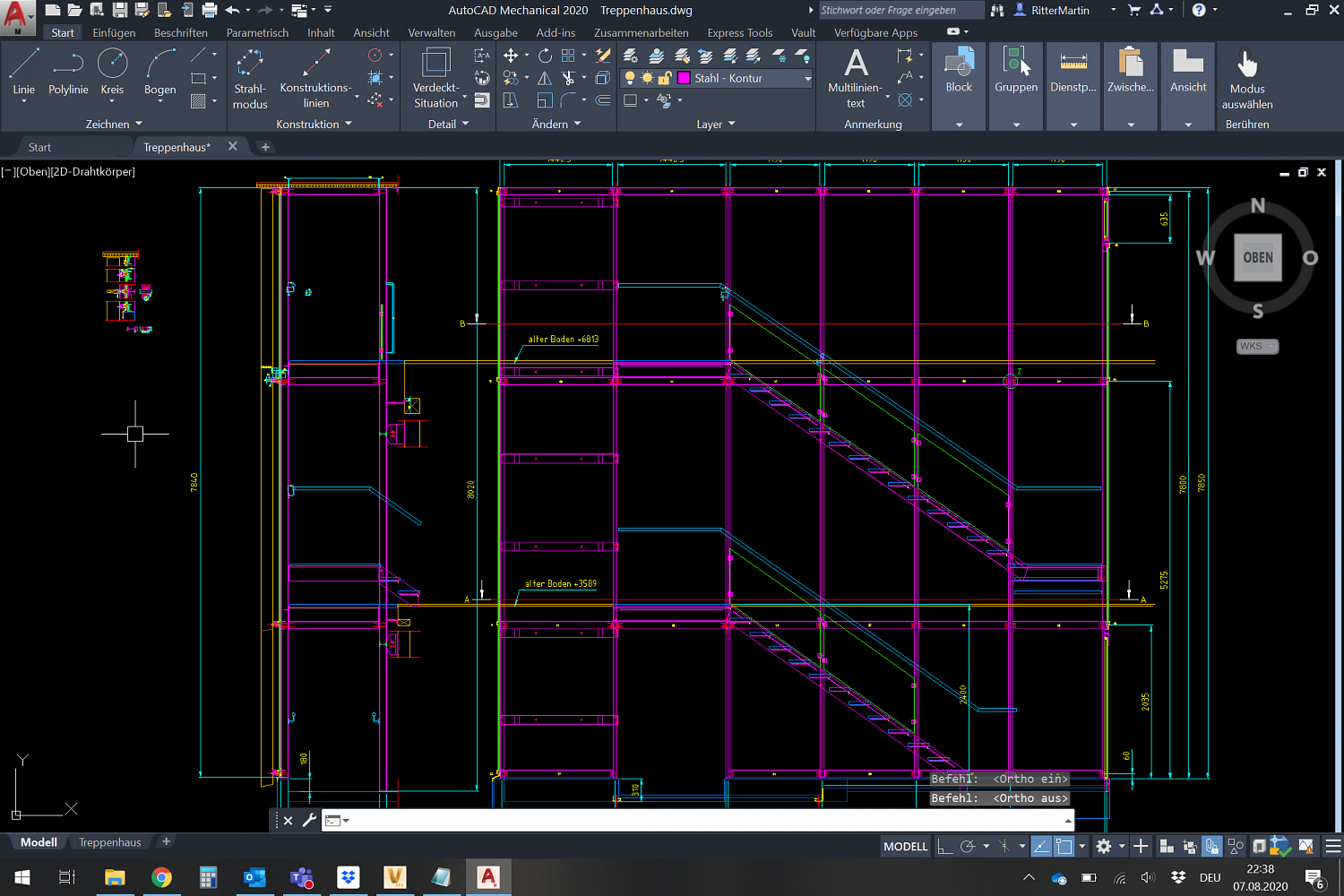
Task: Toggle ortho mode in status bar
Action: pyautogui.click(x=944, y=846)
